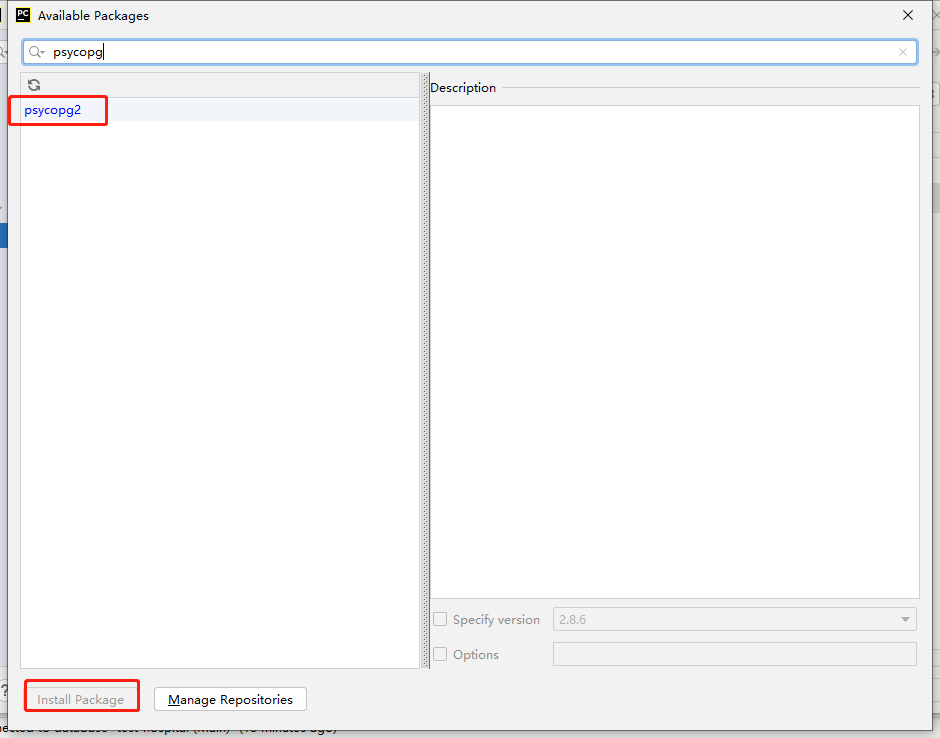
Task: Enable the Specify version checkbox
Action: [x=440, y=619]
